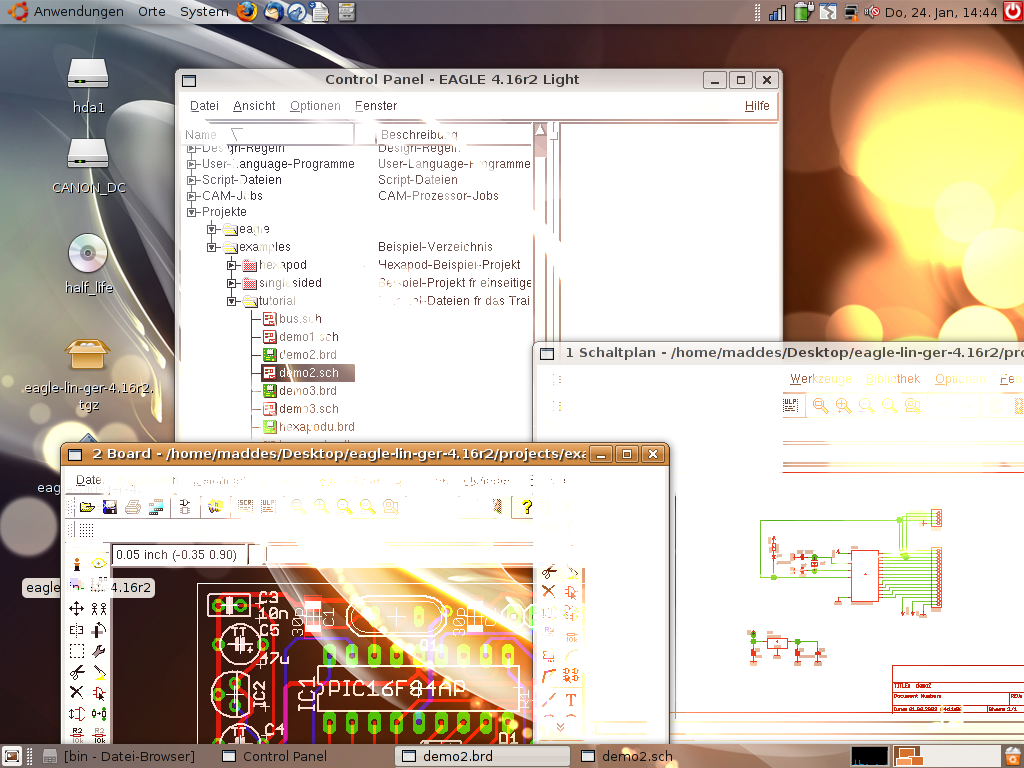This screenshot has height=768, width=1024.
Task: Open Optionen menu in Control Panel
Action: (315, 106)
